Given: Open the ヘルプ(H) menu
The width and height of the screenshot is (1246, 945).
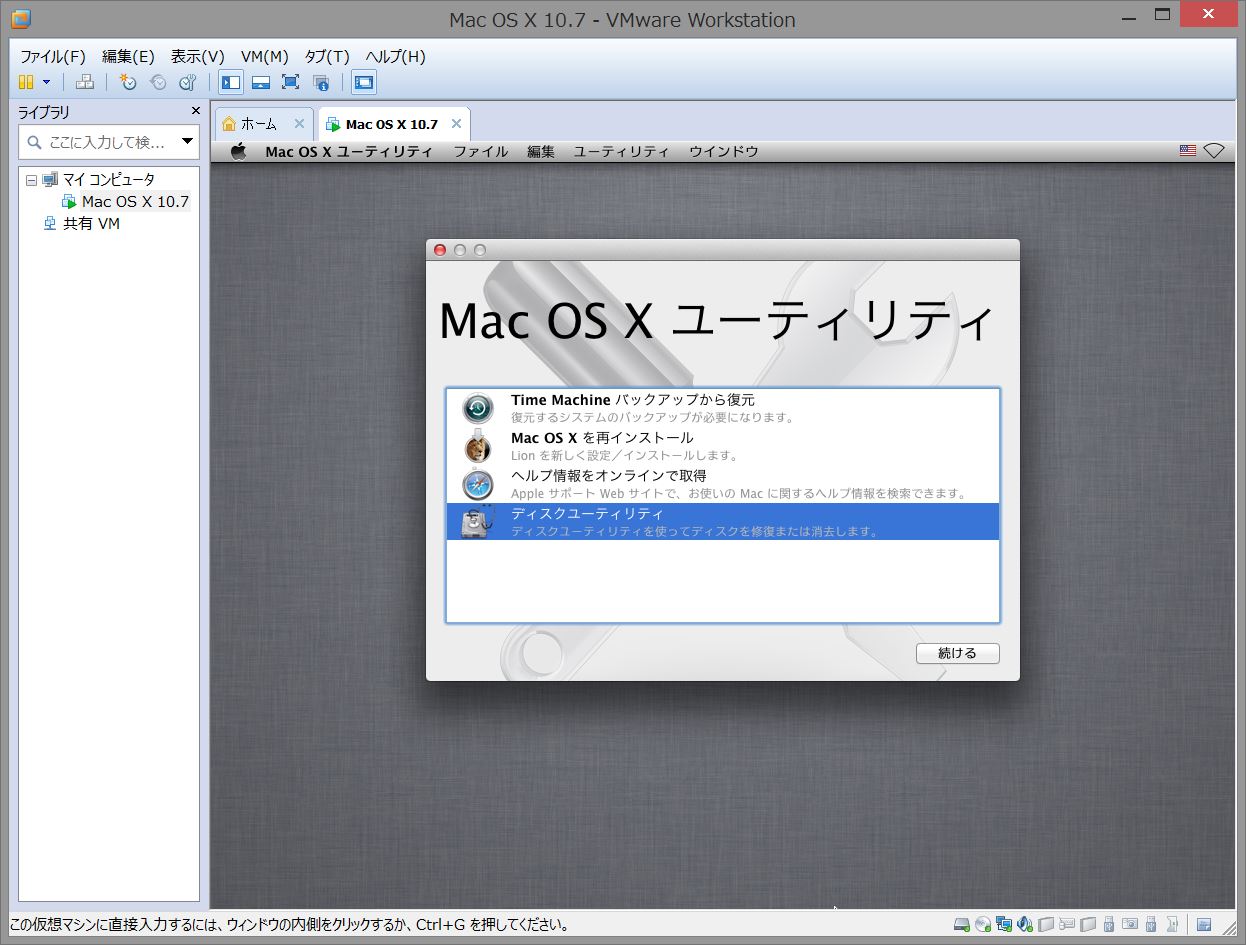Looking at the screenshot, I should pyautogui.click(x=395, y=56).
